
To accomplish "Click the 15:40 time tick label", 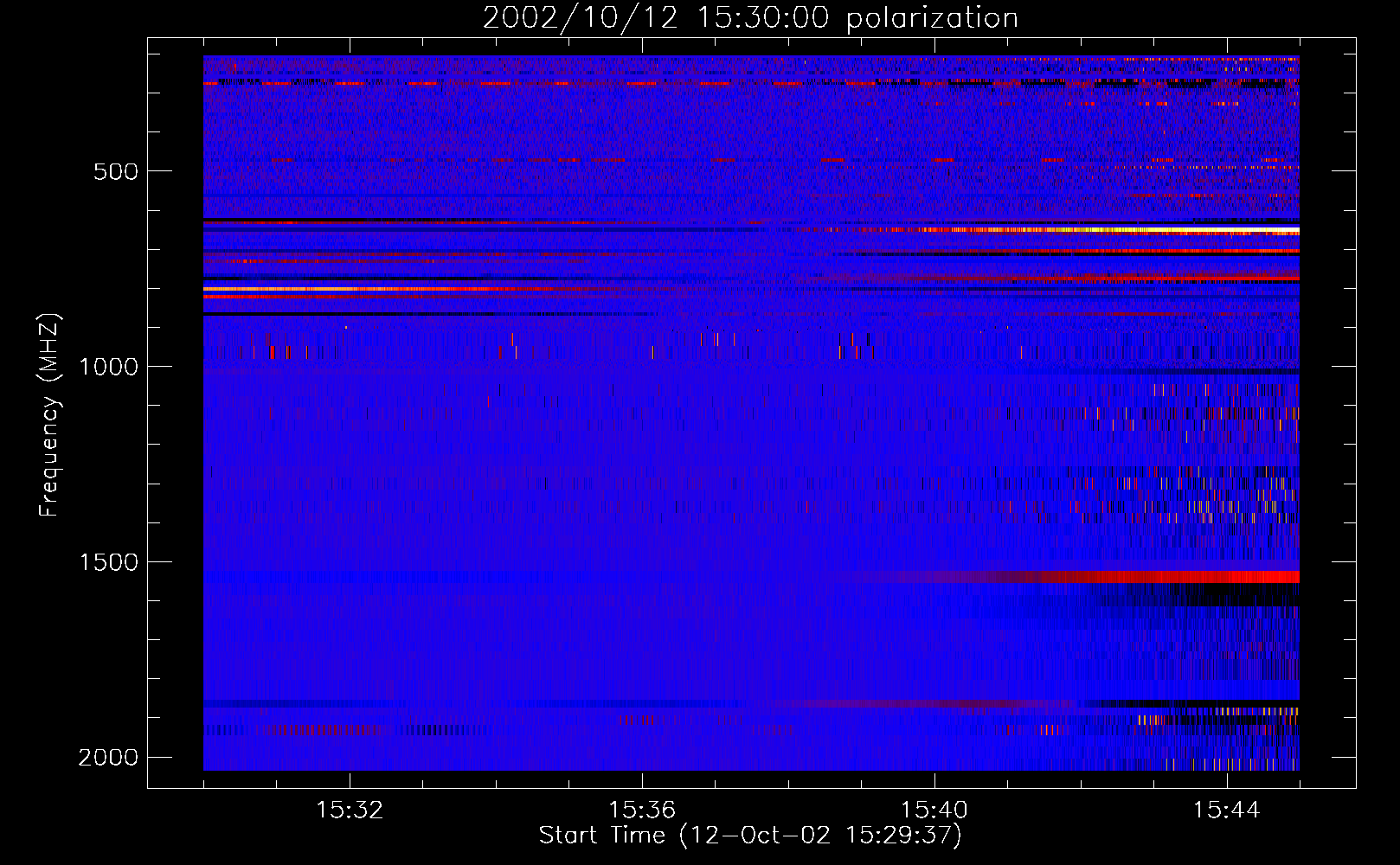I will pyautogui.click(x=934, y=811).
